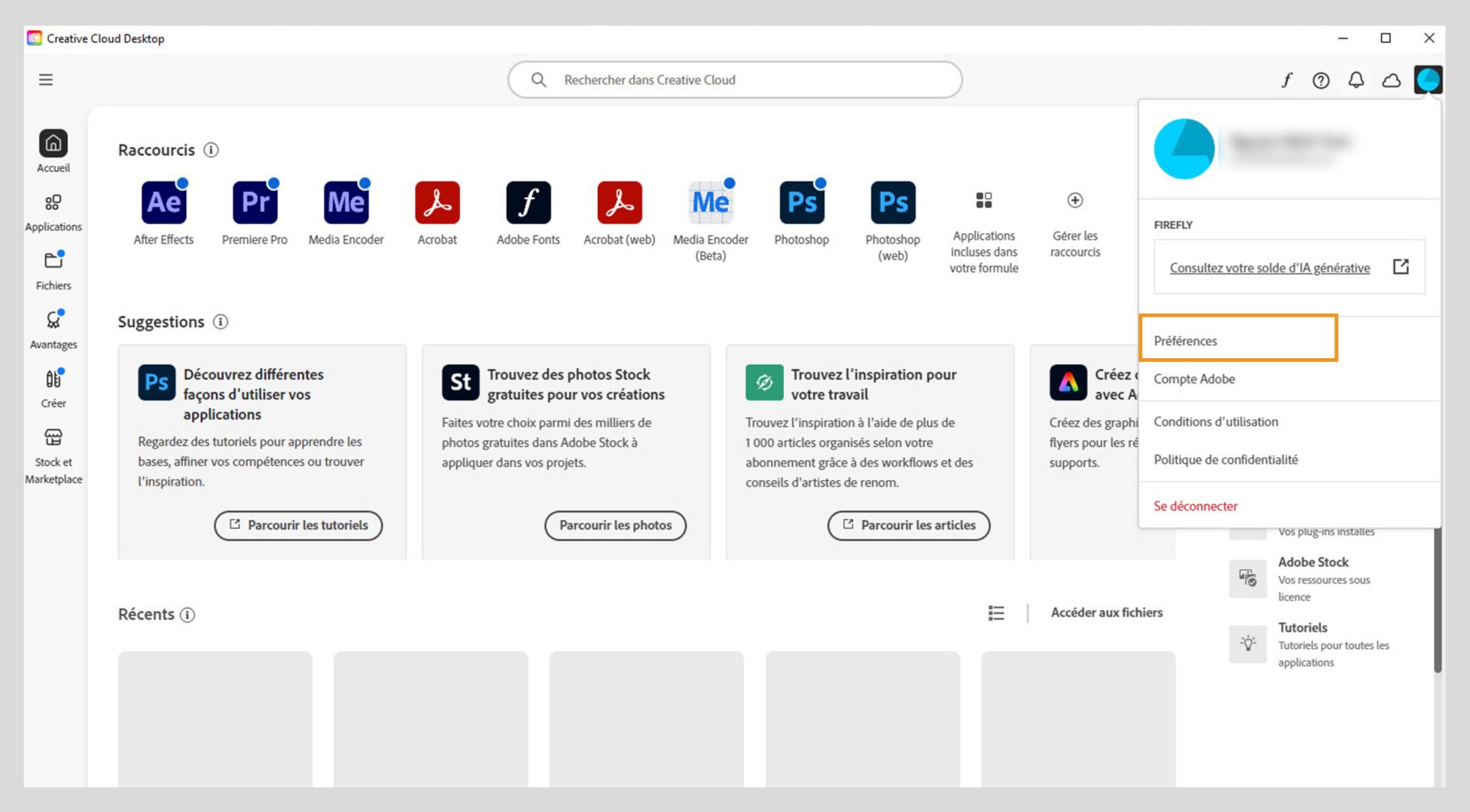Click Parcourir les photos button
The image size is (1470, 812).
click(x=615, y=525)
